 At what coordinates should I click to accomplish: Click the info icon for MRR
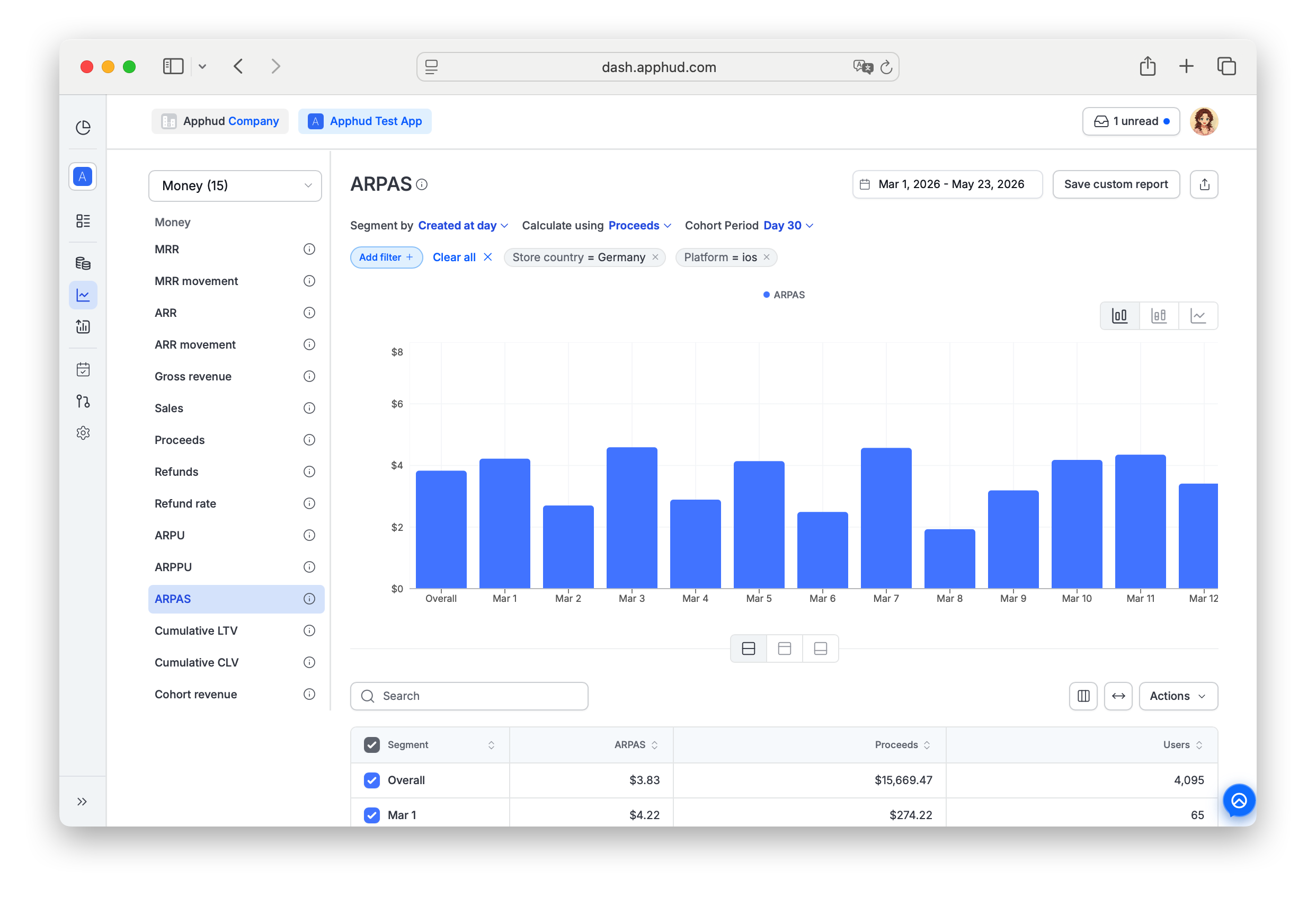coord(309,249)
